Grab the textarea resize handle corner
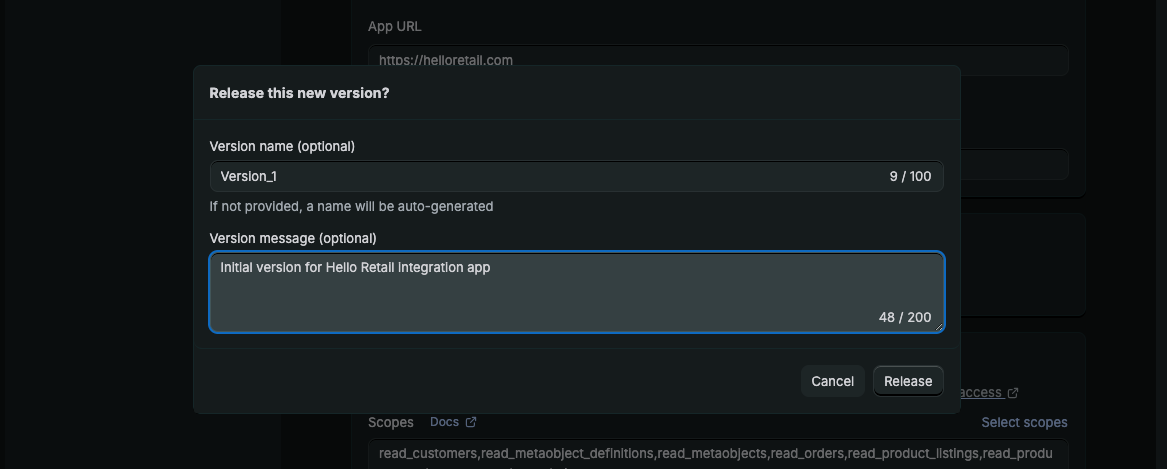Screen dimensions: 1167x469 click(938, 326)
